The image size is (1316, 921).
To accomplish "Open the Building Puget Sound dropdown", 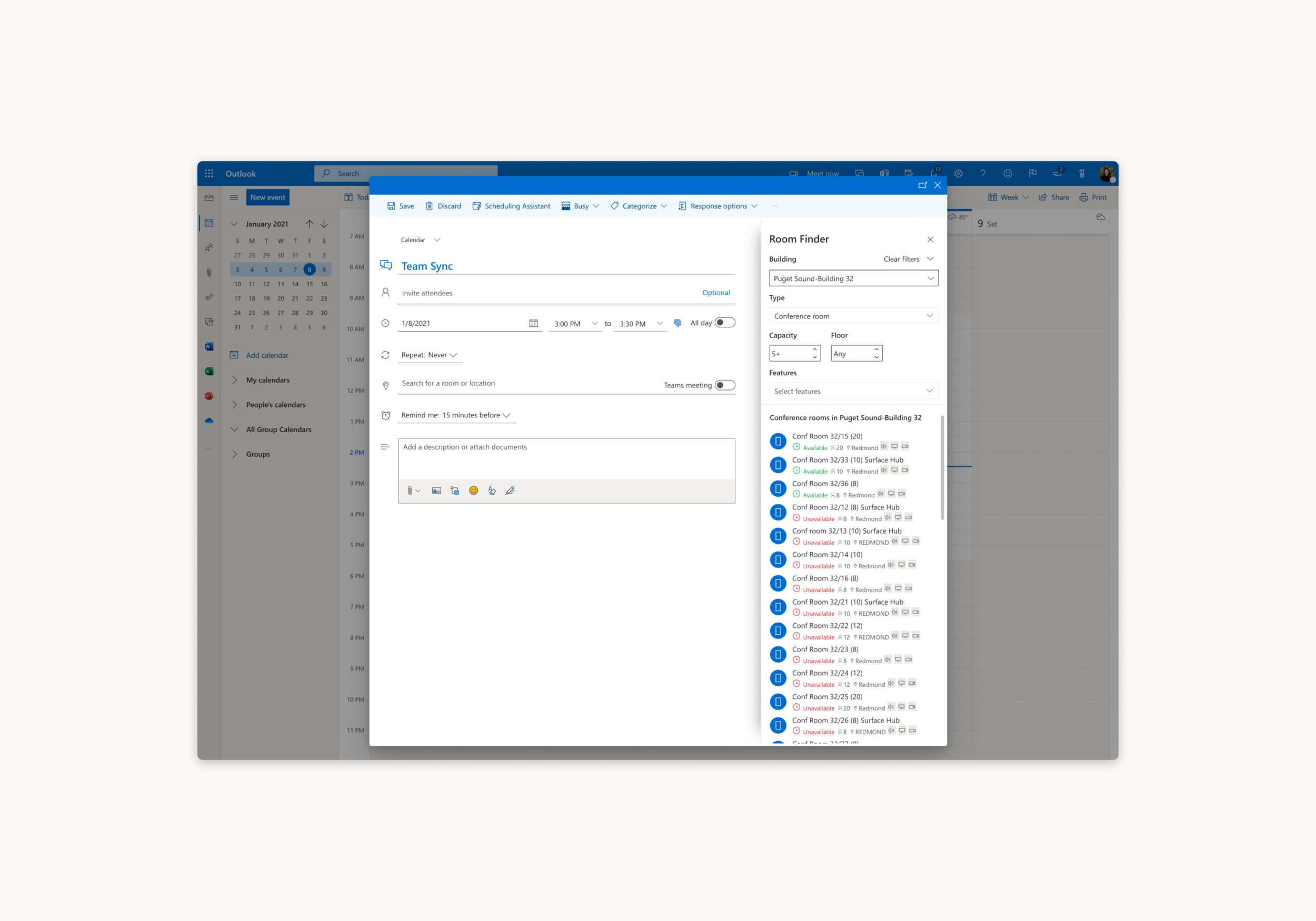I will [853, 278].
